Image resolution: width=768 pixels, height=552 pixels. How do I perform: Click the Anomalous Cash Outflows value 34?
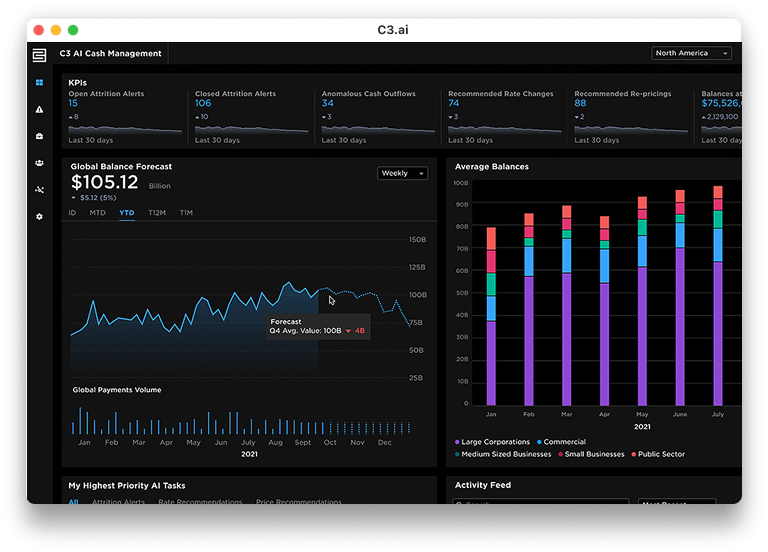click(x=327, y=103)
